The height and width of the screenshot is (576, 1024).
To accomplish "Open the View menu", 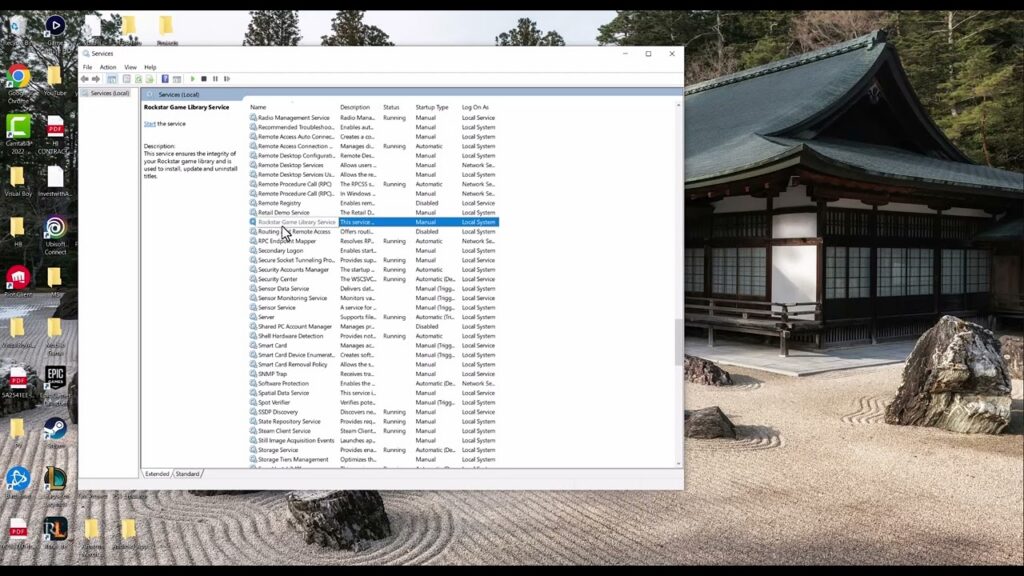I will click(x=131, y=67).
